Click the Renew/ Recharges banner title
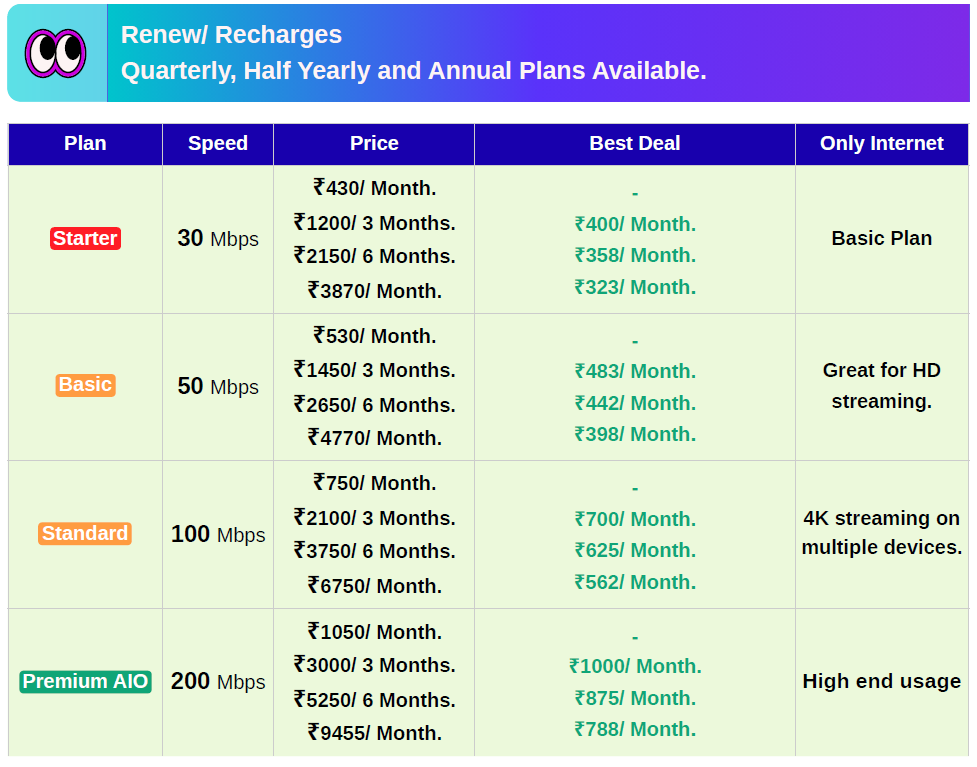 click(x=231, y=34)
